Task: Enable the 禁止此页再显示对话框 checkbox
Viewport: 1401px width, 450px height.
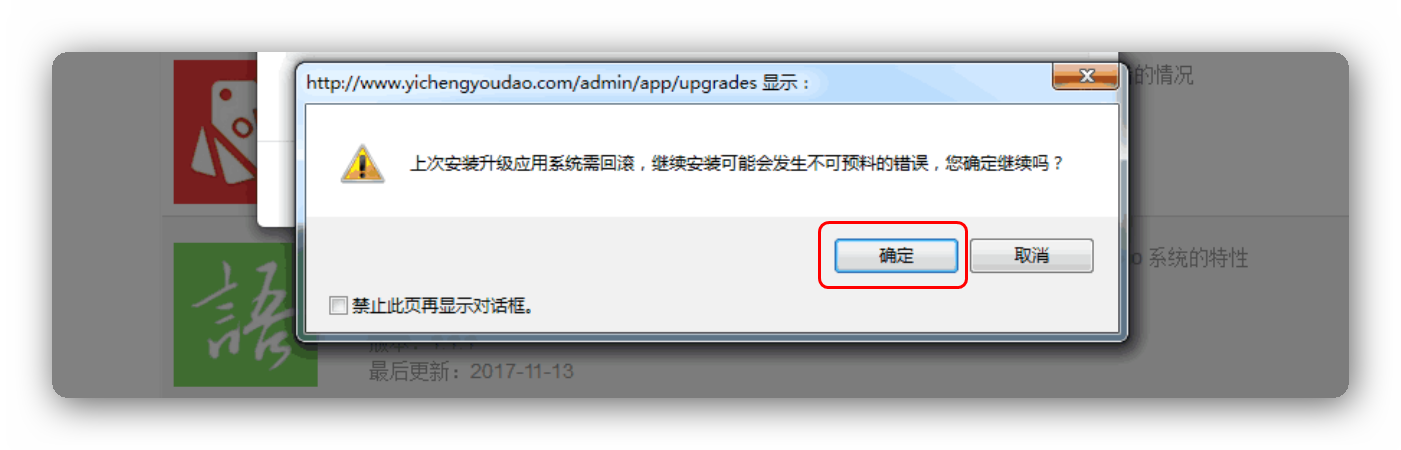Action: pyautogui.click(x=338, y=306)
